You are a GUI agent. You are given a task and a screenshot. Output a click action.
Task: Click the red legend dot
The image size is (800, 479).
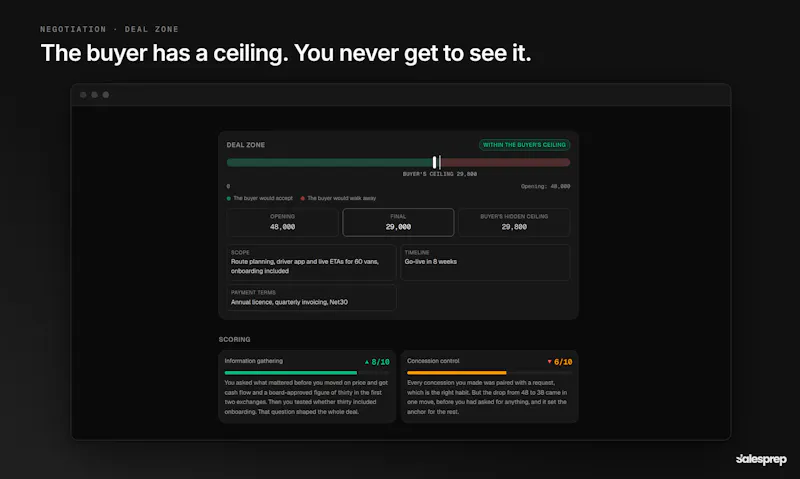(x=303, y=198)
